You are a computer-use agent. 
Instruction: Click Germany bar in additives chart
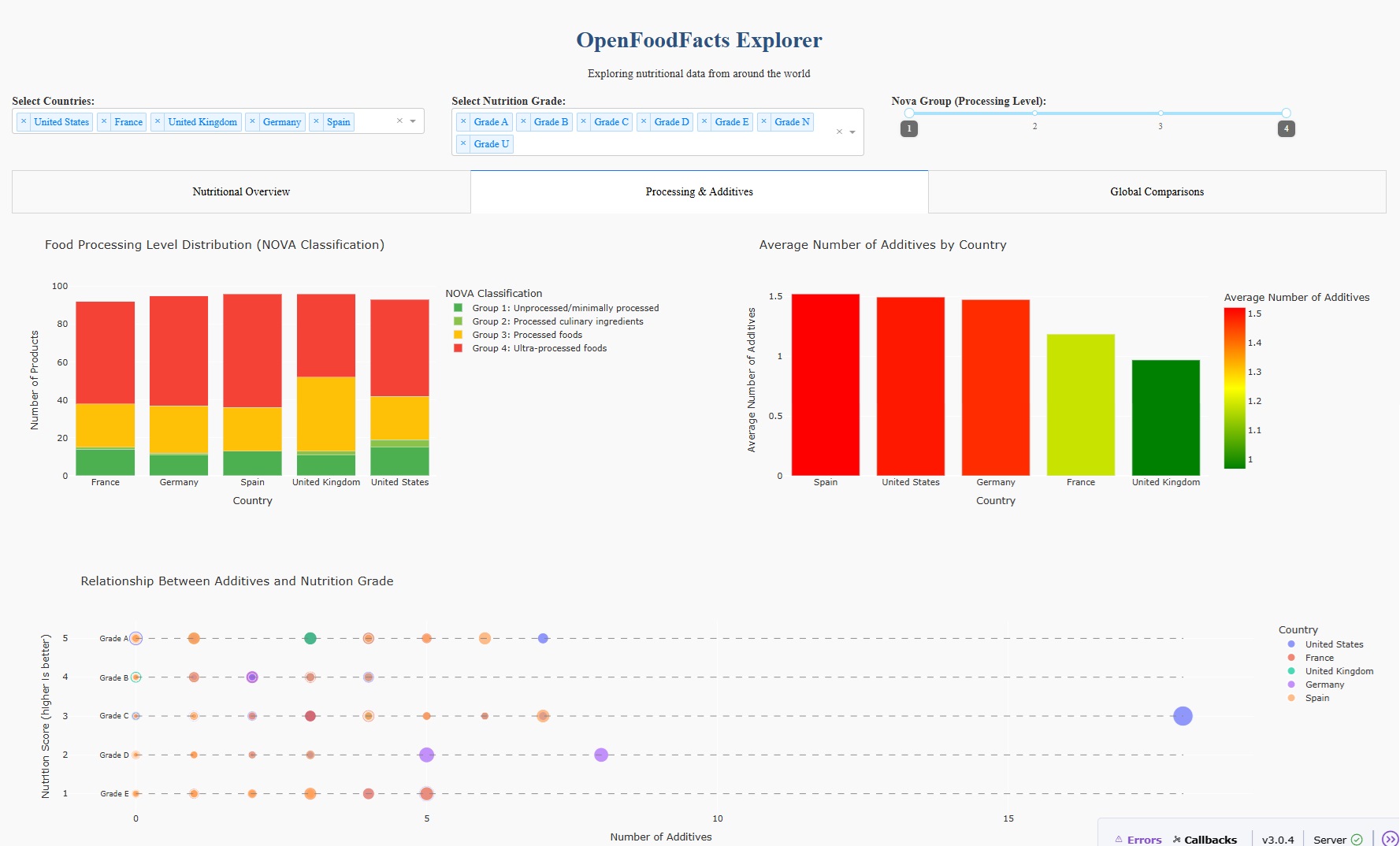pos(996,388)
